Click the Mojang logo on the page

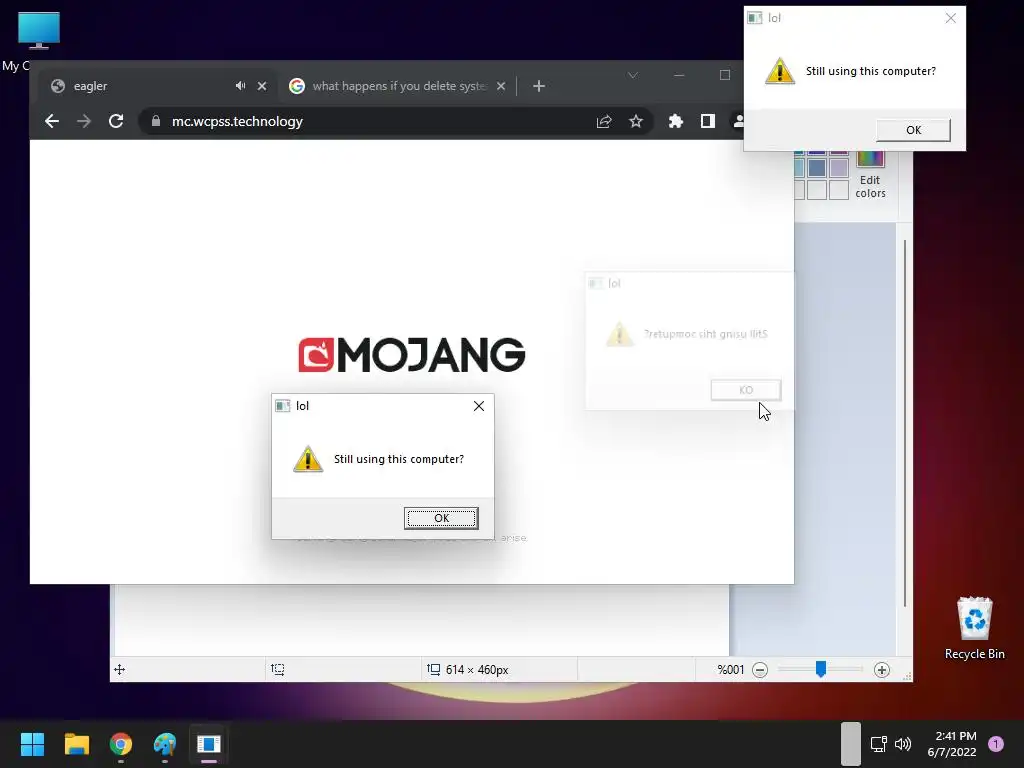point(412,355)
